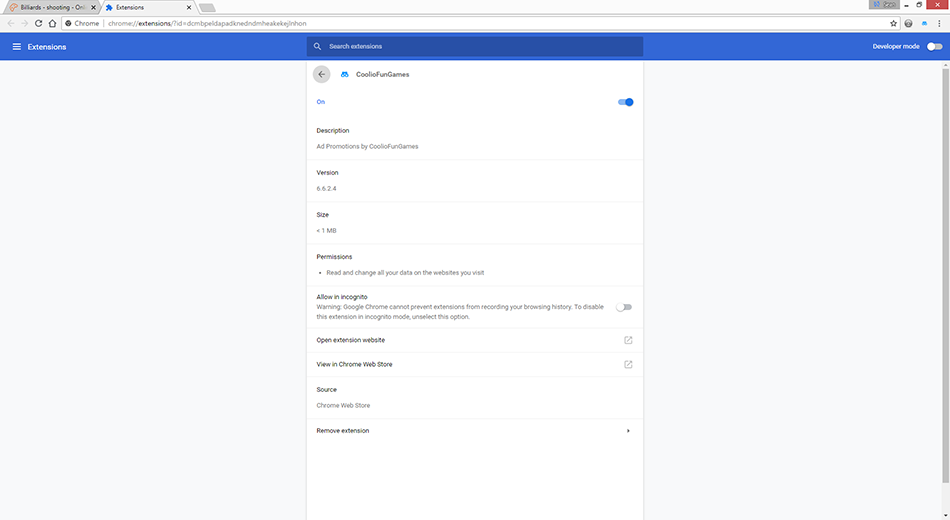Close the Extensions tab

188,7
